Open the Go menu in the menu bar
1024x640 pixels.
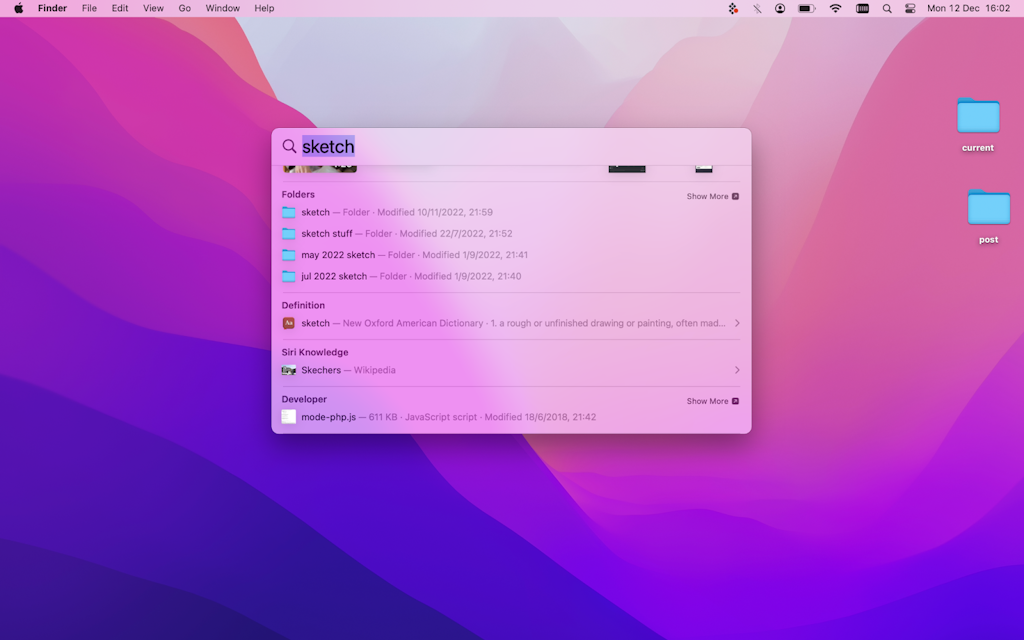click(x=184, y=8)
